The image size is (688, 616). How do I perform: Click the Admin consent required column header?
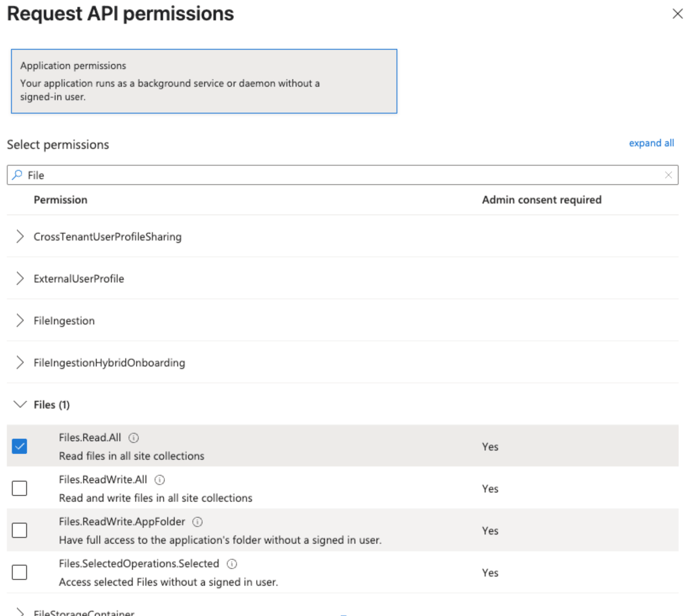[541, 200]
